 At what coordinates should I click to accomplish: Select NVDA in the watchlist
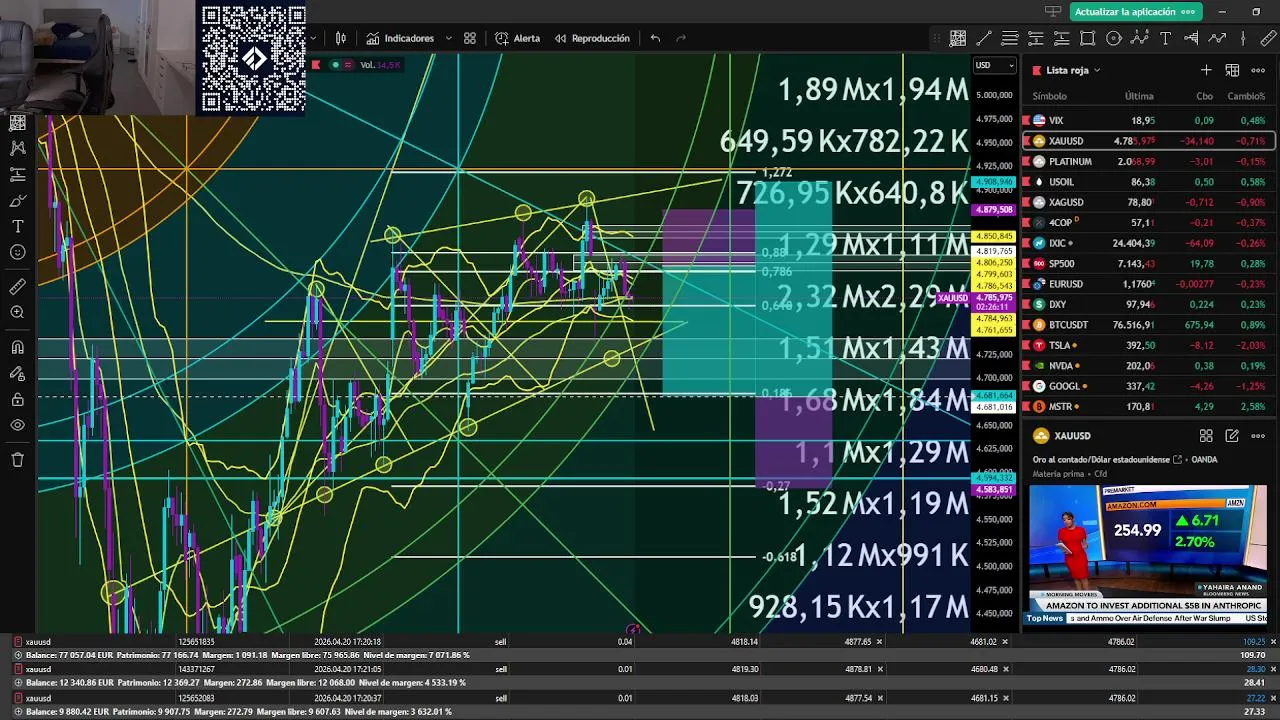coord(1148,366)
